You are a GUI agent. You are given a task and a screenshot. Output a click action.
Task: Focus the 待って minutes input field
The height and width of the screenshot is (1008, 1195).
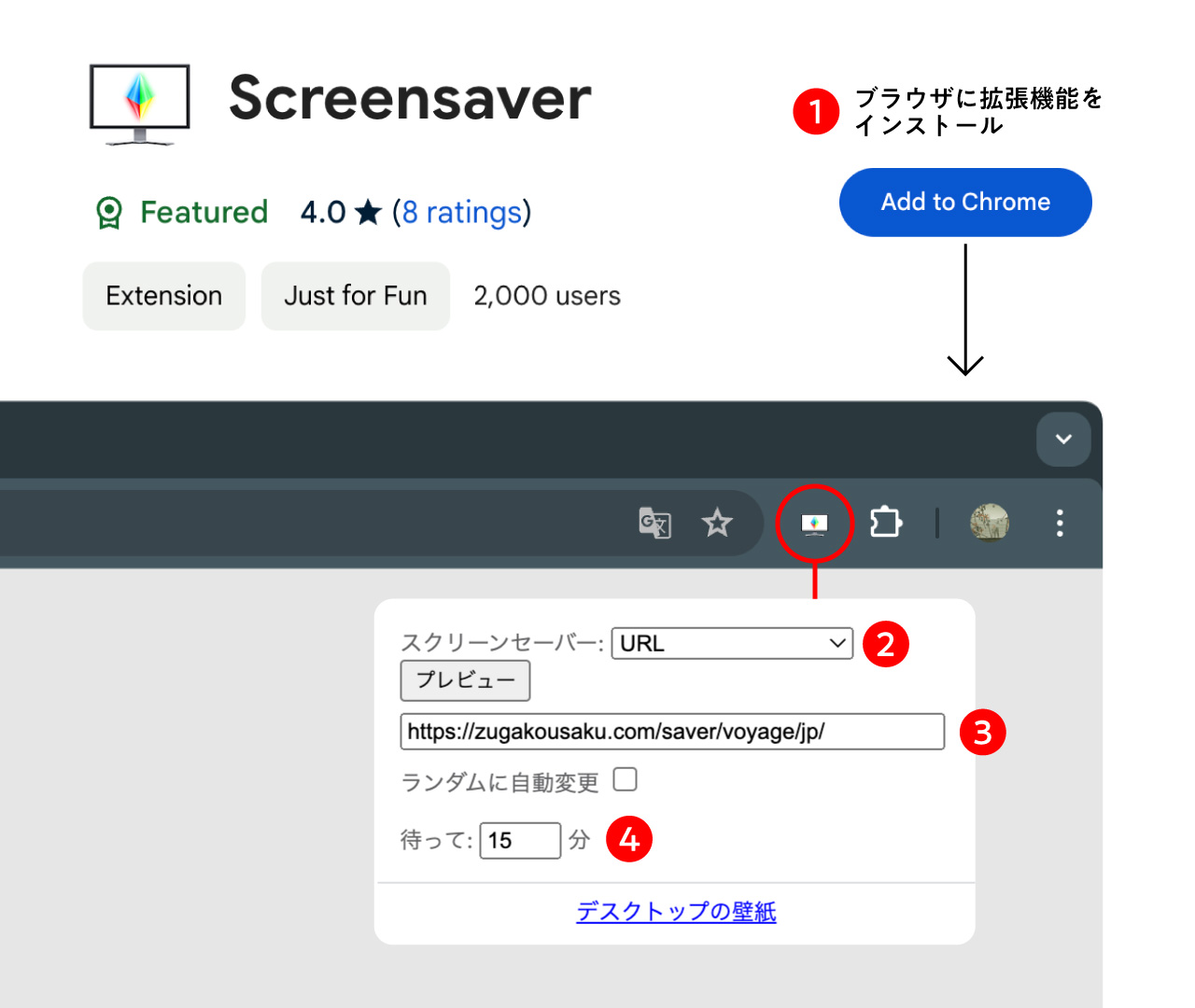(x=520, y=840)
